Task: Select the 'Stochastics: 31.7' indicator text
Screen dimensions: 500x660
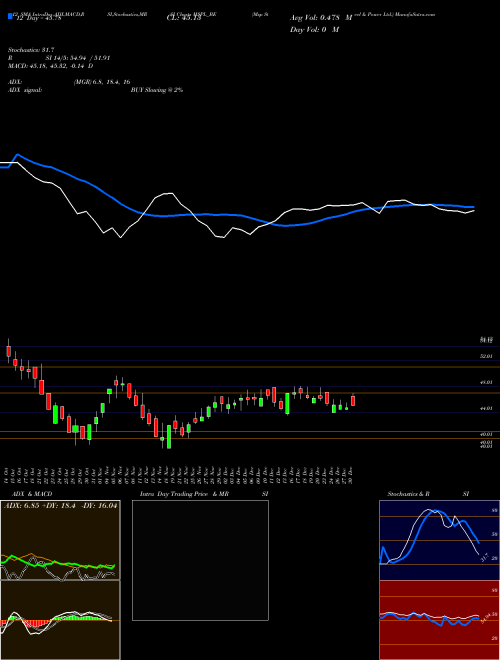Action: (31, 50)
